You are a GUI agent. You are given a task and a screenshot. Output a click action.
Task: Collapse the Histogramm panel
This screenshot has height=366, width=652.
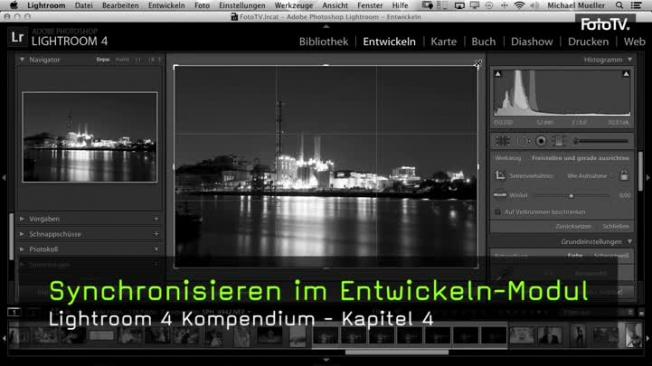(630, 59)
